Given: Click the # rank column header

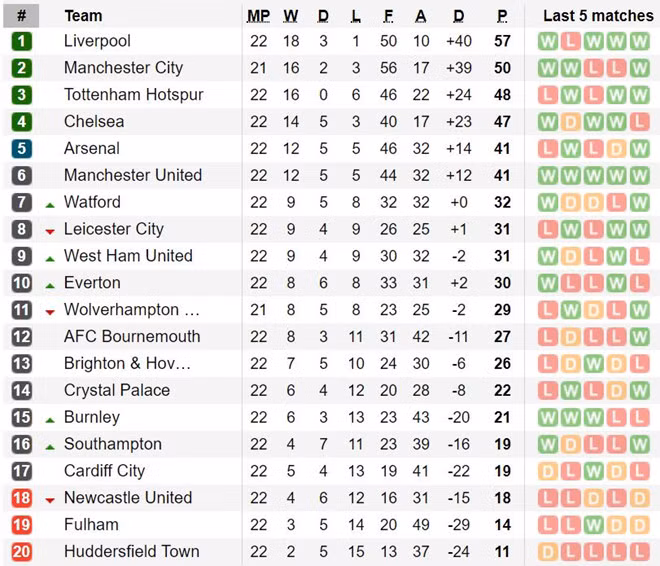Looking at the screenshot, I should tap(22, 16).
